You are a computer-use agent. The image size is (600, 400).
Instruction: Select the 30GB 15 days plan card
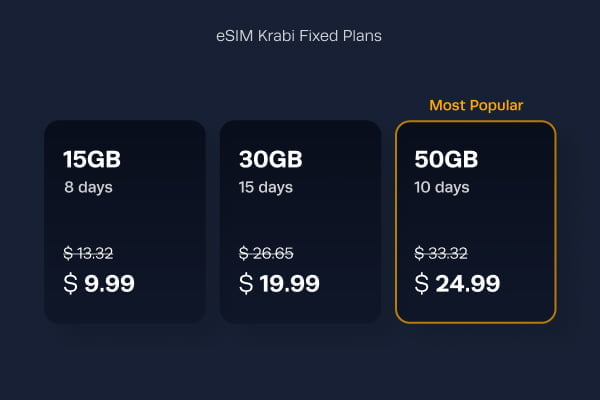(x=300, y=222)
